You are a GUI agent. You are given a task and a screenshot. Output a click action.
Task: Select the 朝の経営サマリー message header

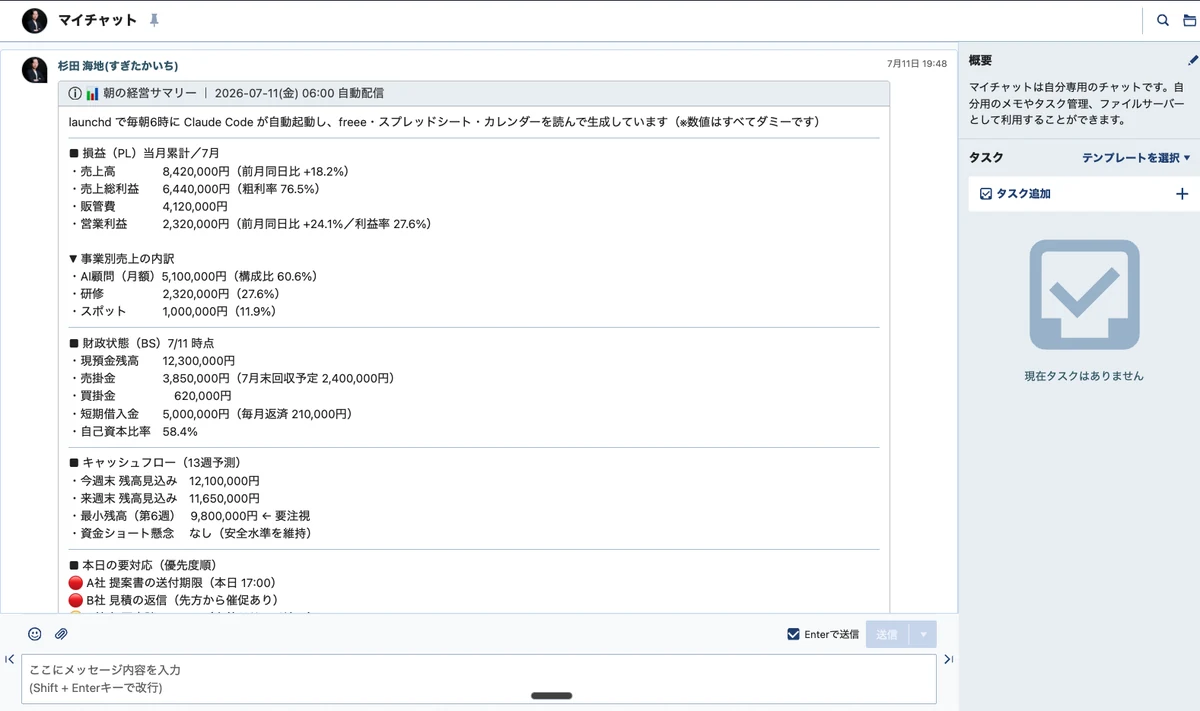pos(473,94)
